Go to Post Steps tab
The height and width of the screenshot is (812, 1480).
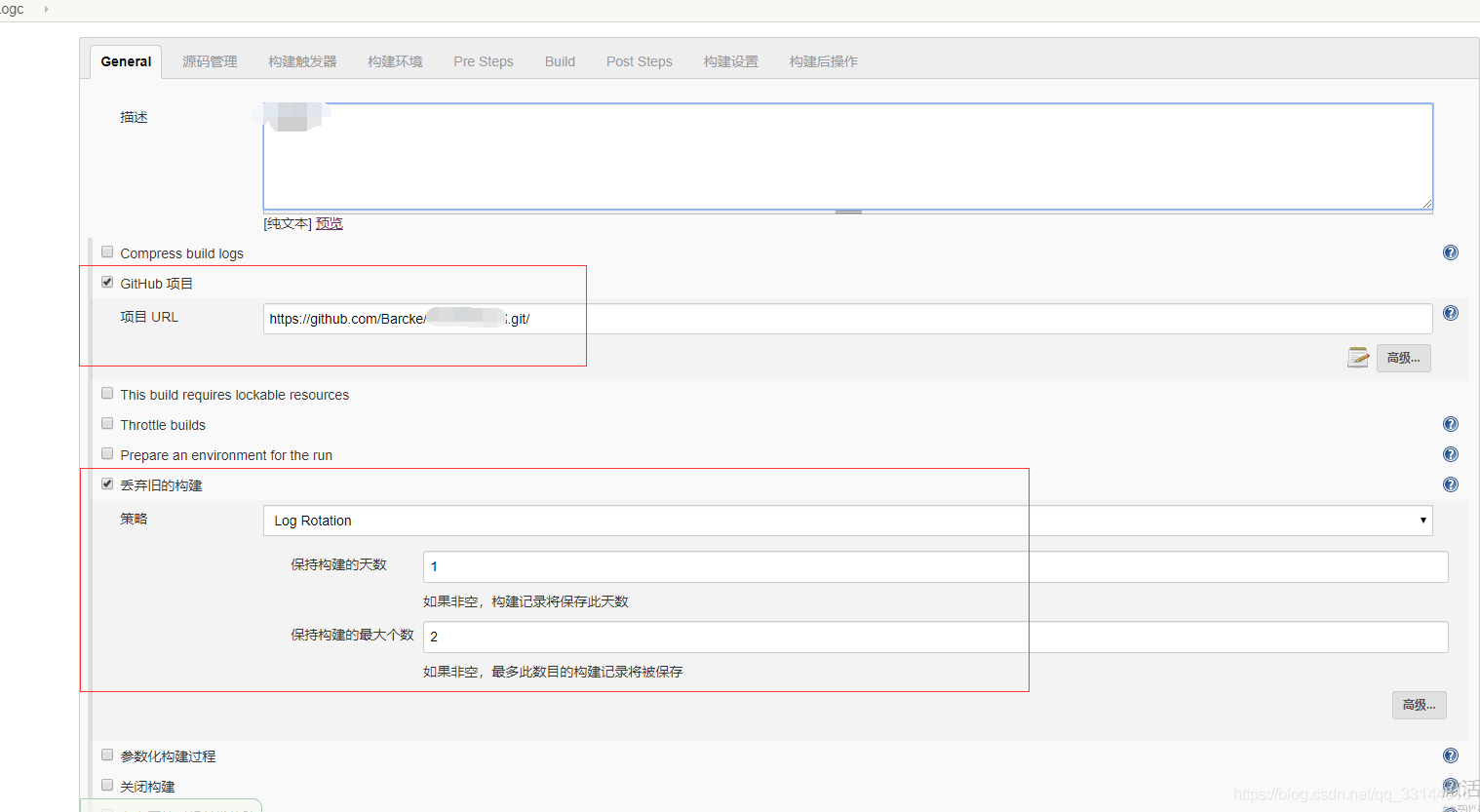pos(640,61)
